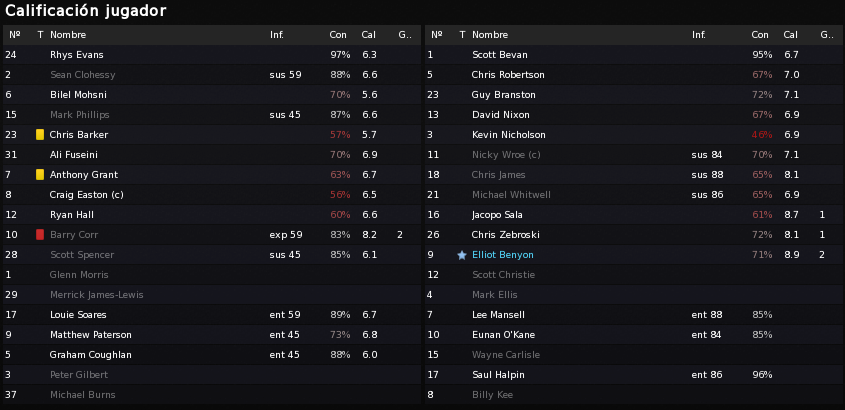
Task: Click the T column header in left table
Action: [40, 34]
